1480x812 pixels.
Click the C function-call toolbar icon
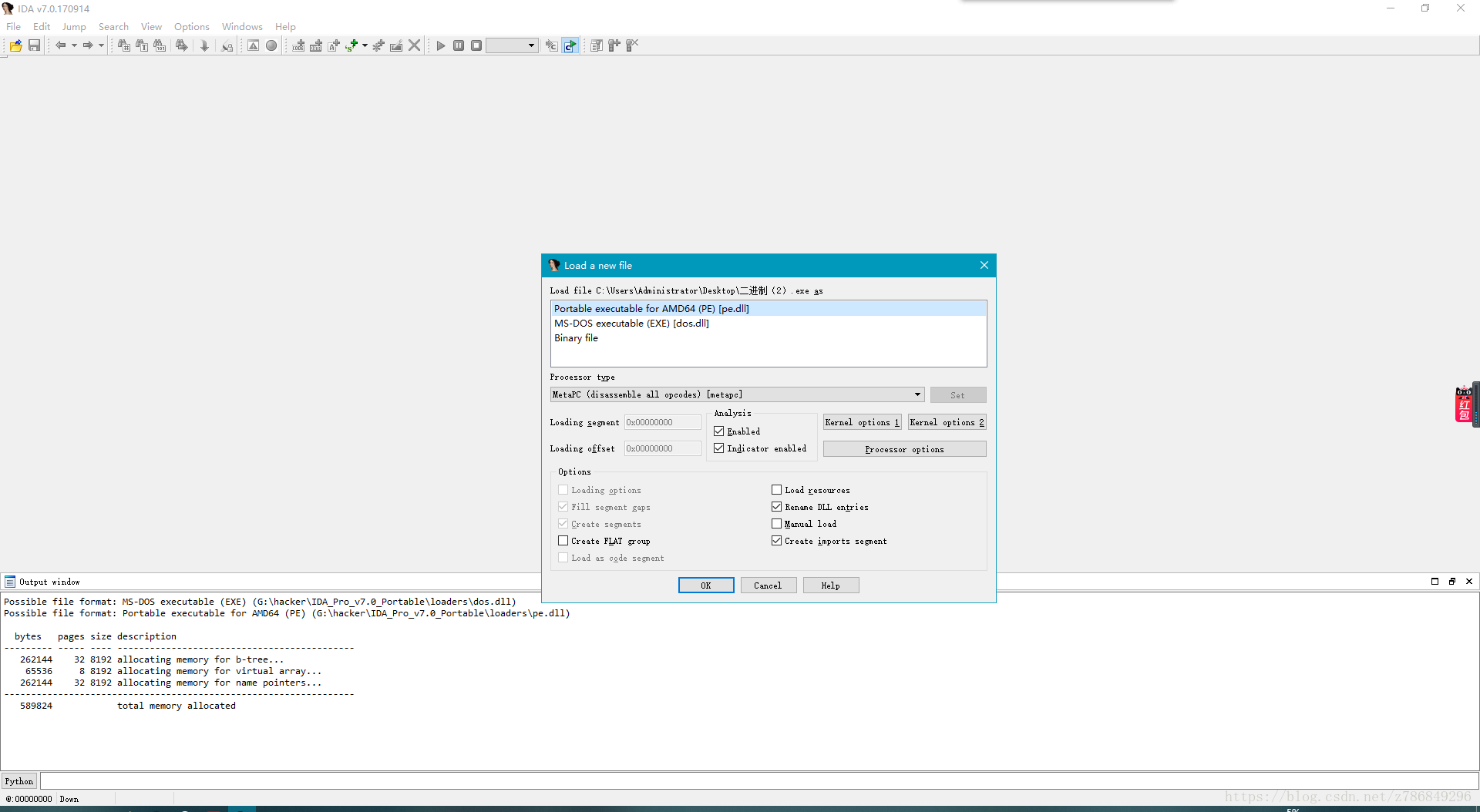(x=552, y=46)
